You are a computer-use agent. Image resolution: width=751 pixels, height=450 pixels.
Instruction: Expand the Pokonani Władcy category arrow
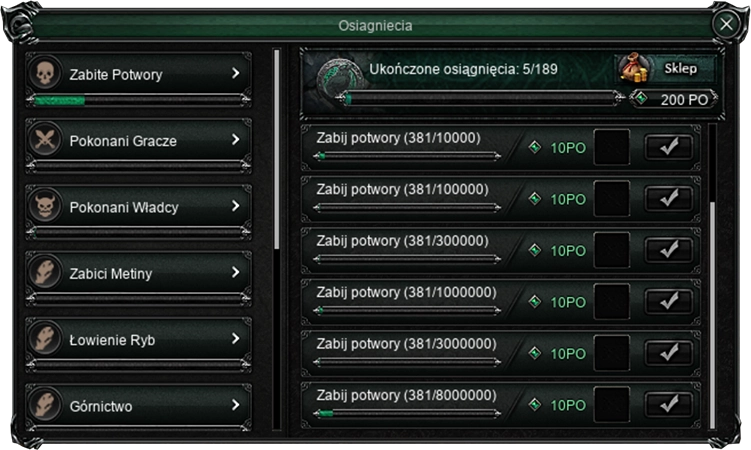tap(236, 207)
